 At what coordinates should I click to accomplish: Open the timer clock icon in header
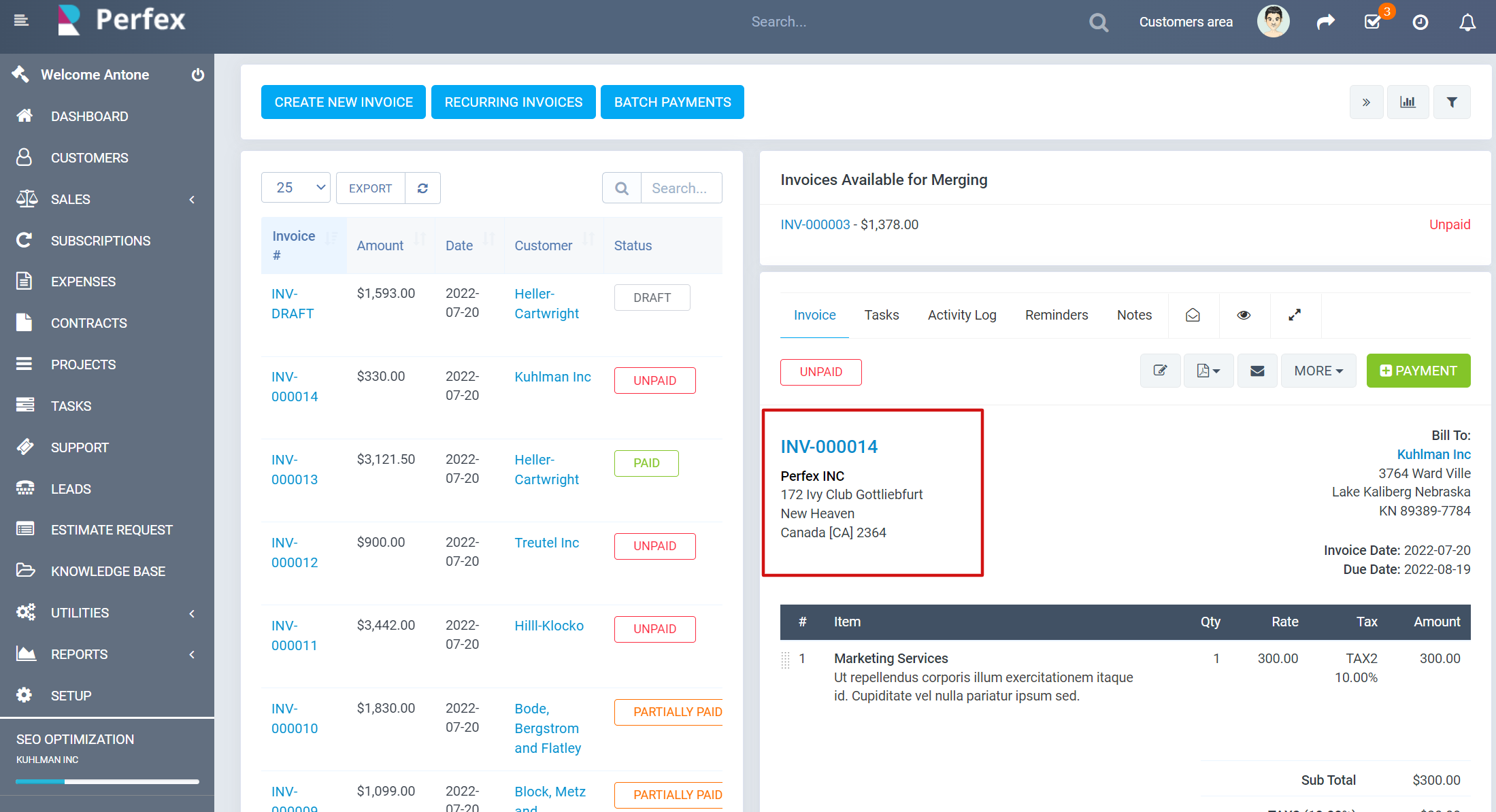pos(1420,22)
